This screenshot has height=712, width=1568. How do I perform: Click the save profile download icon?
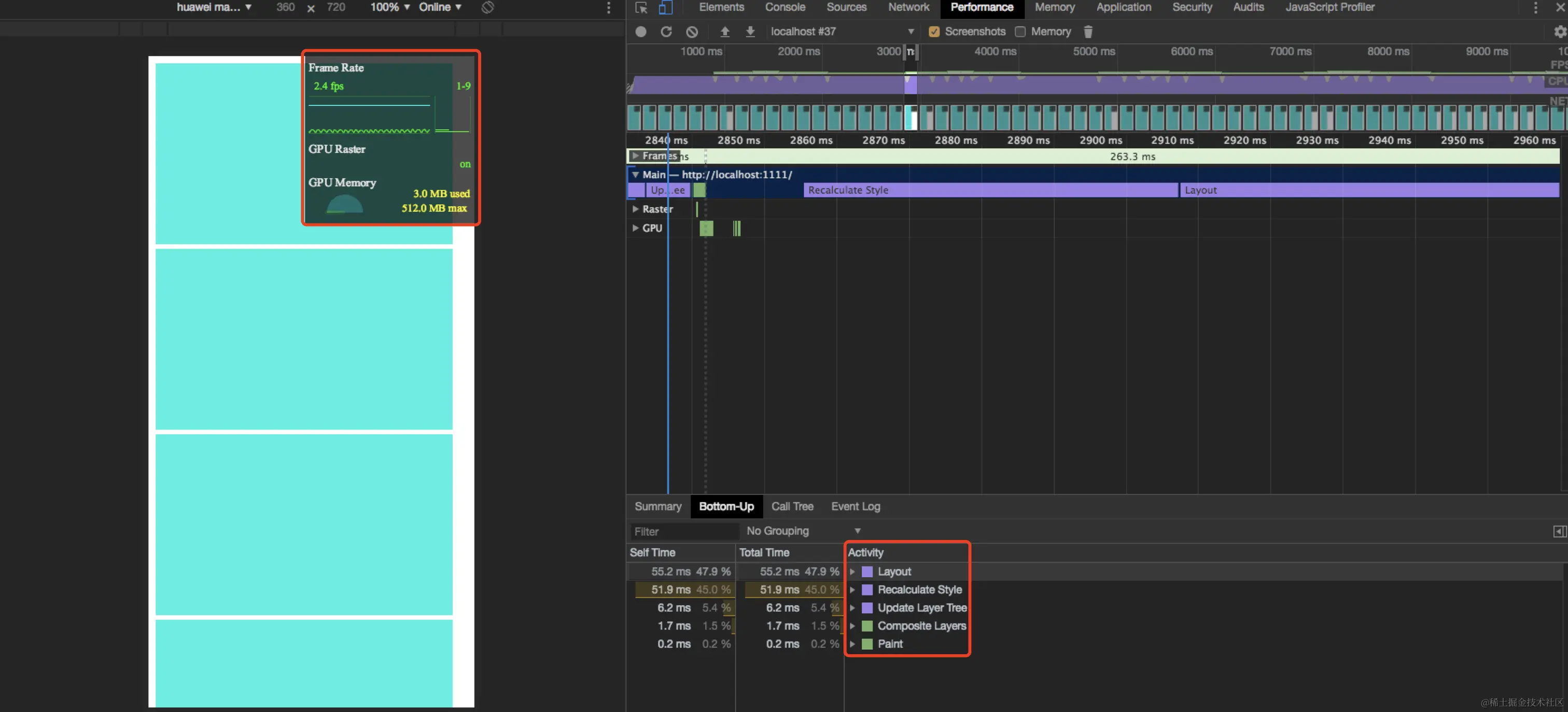(x=750, y=32)
